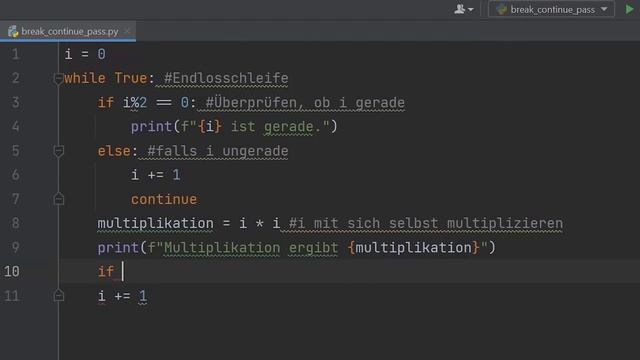
Task: Click the fold end marker at line 11
Action: [58, 296]
